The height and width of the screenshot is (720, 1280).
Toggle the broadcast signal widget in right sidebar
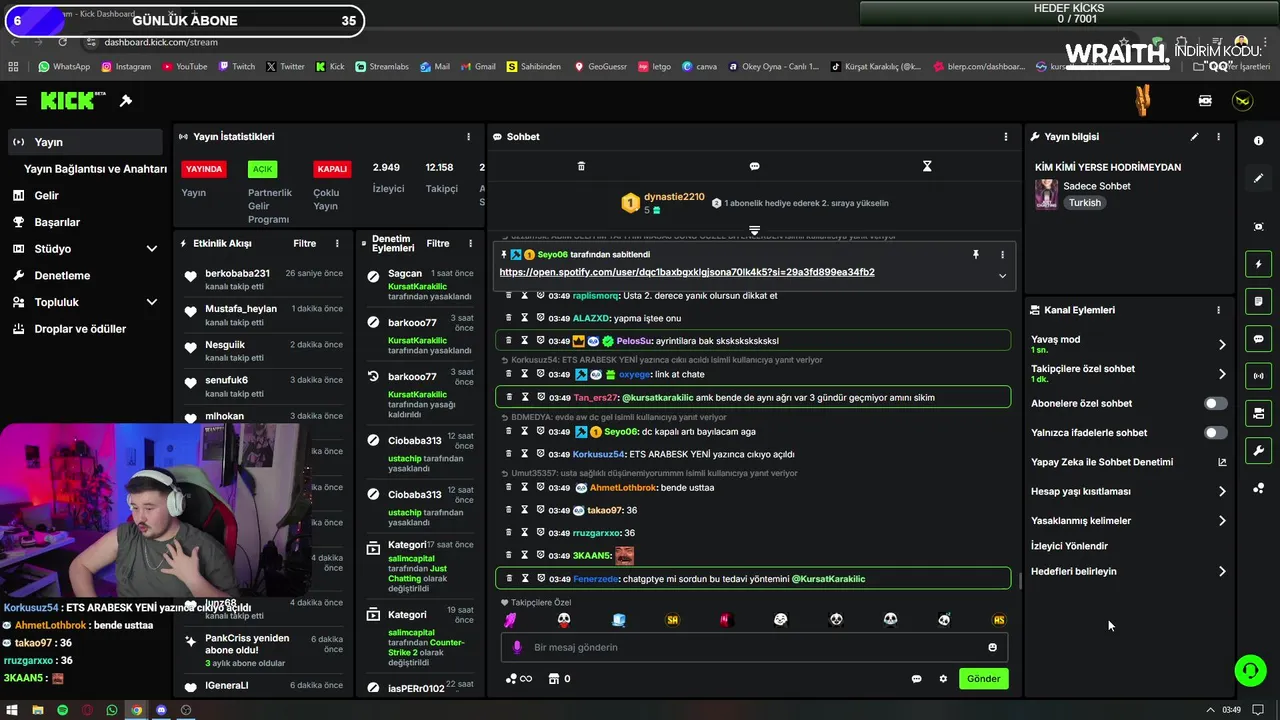tap(1258, 376)
